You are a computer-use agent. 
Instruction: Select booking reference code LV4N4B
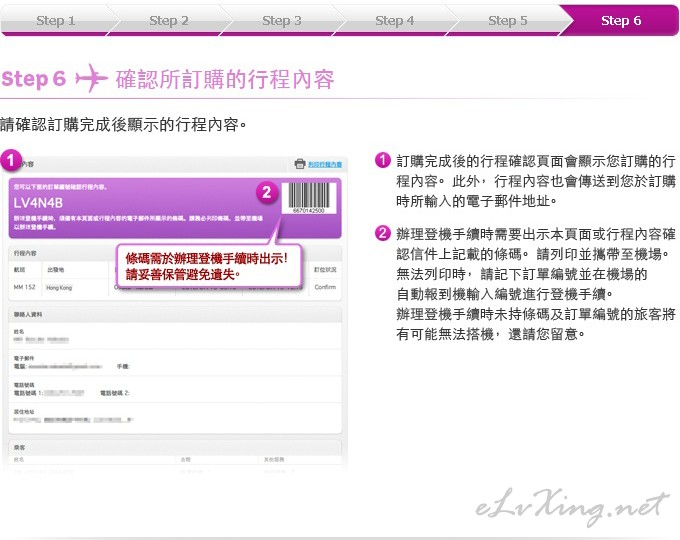pyautogui.click(x=38, y=203)
